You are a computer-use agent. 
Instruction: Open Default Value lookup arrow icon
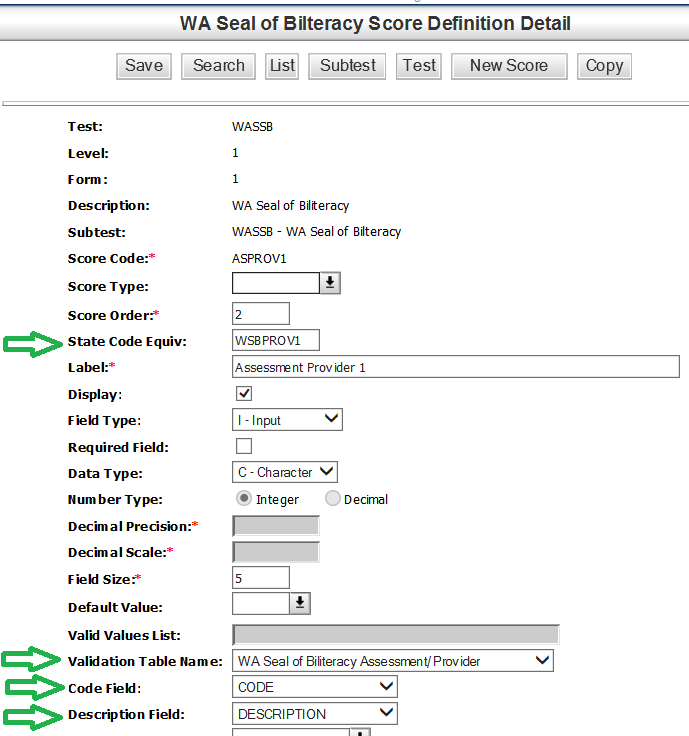(300, 603)
